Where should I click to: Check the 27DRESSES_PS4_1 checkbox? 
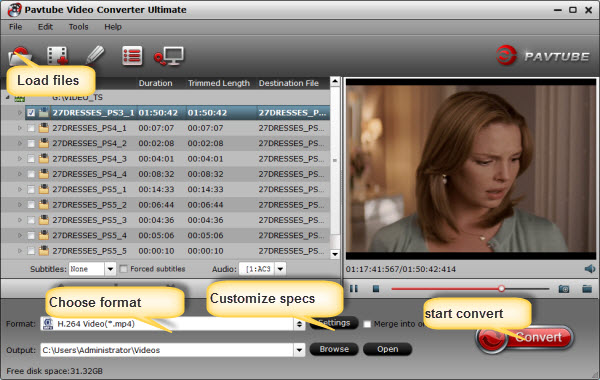(31, 128)
